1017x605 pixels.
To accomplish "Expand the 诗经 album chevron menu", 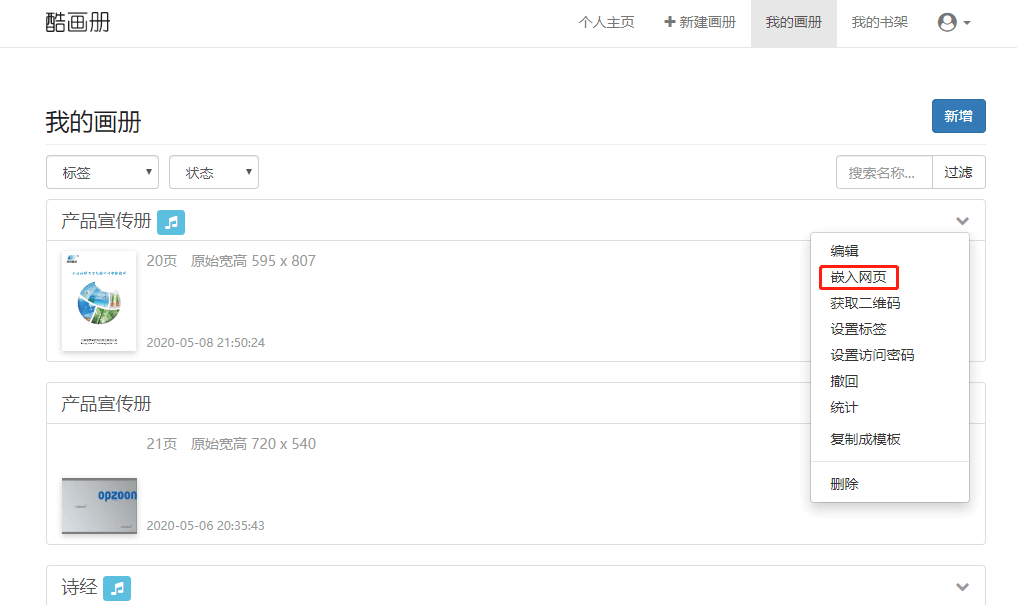I will 962,587.
